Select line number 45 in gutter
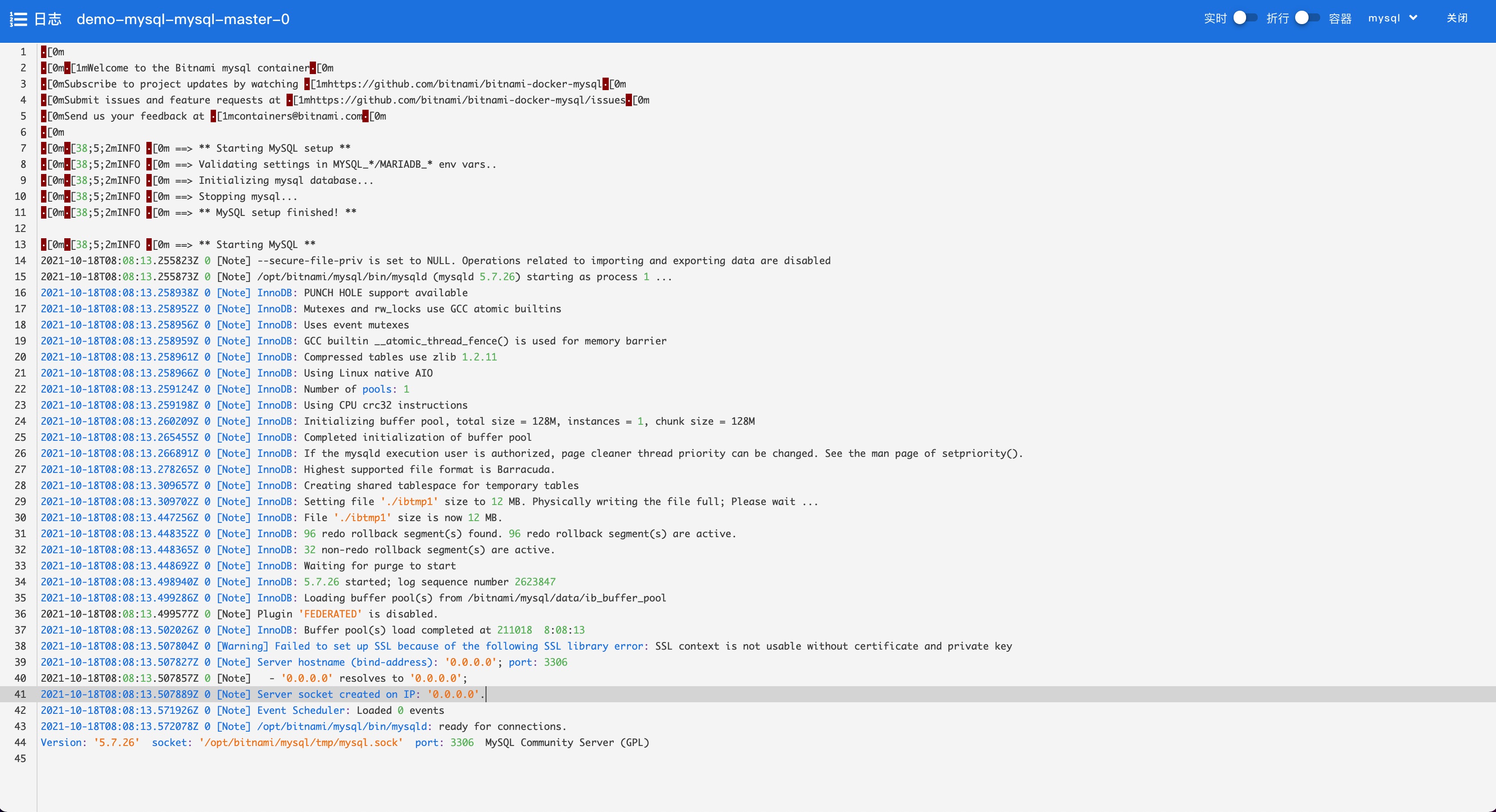Image resolution: width=1496 pixels, height=812 pixels. [21, 758]
